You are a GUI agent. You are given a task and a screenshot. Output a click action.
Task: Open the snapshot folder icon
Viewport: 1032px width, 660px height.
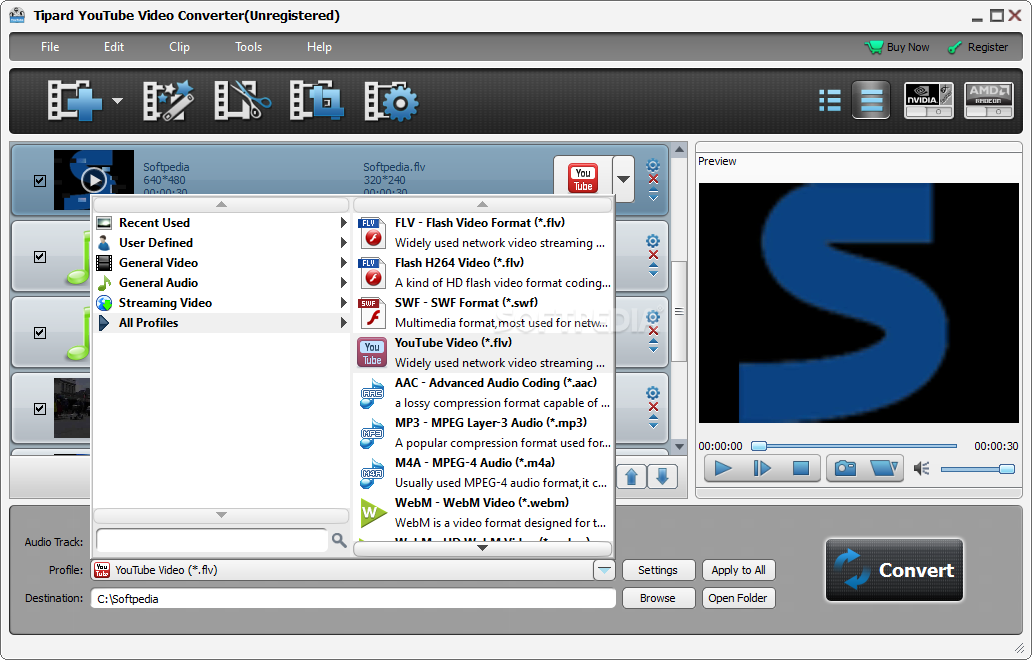coord(883,469)
